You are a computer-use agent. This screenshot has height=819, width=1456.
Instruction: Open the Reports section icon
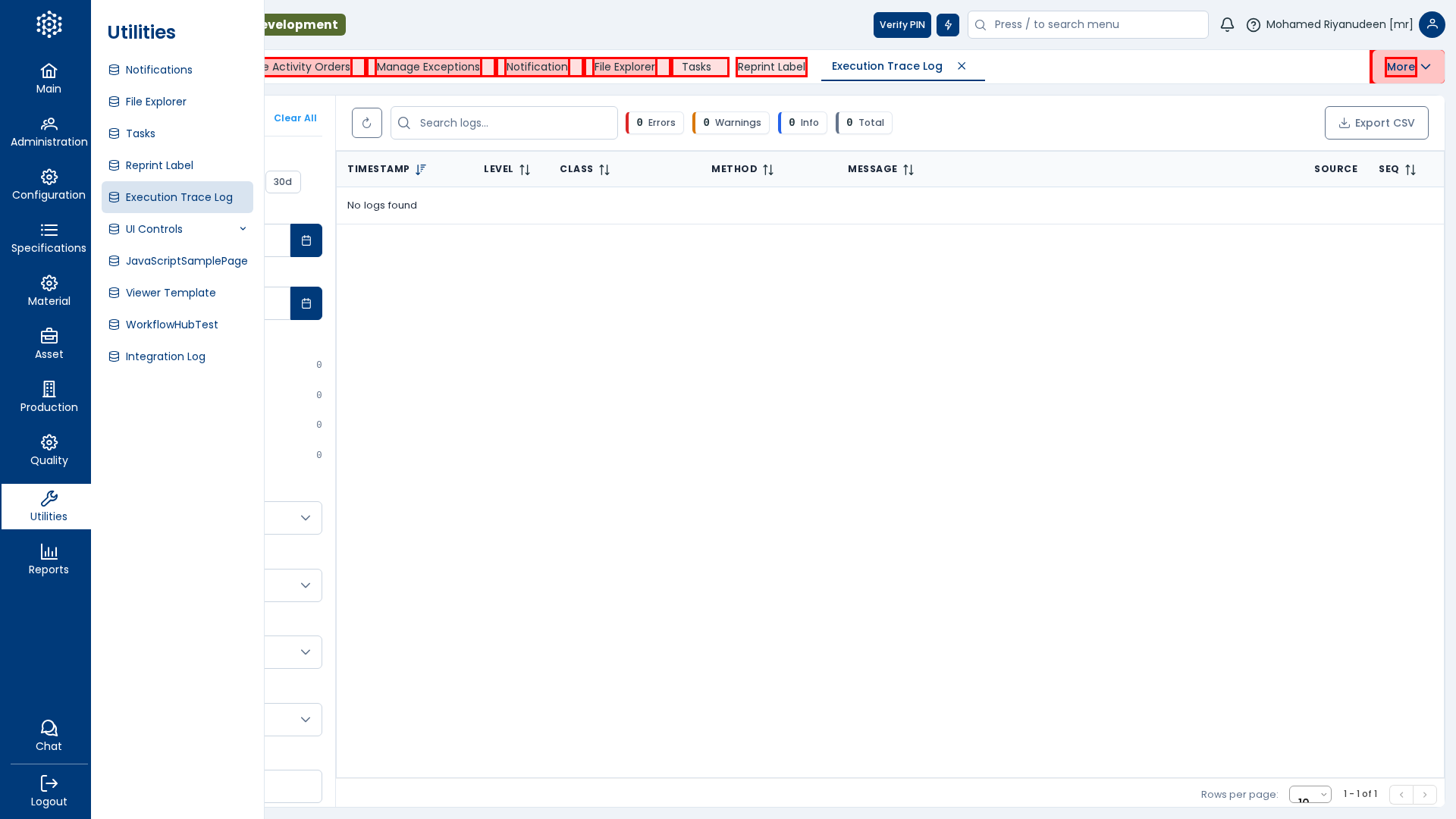(49, 560)
